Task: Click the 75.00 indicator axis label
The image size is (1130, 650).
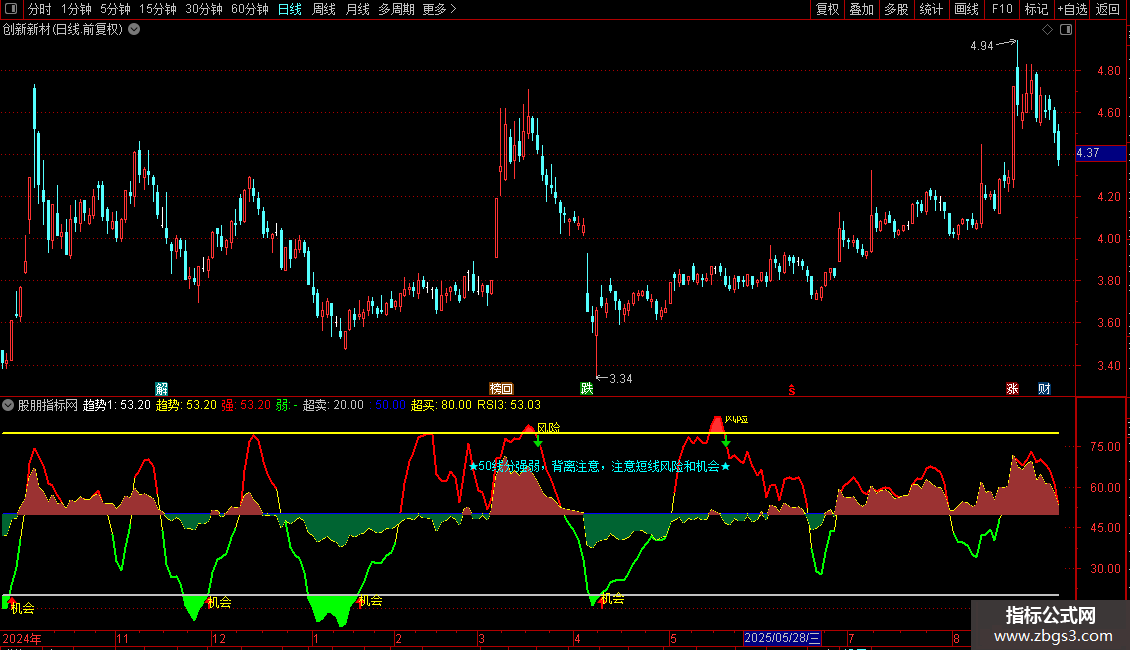Action: click(x=1105, y=447)
